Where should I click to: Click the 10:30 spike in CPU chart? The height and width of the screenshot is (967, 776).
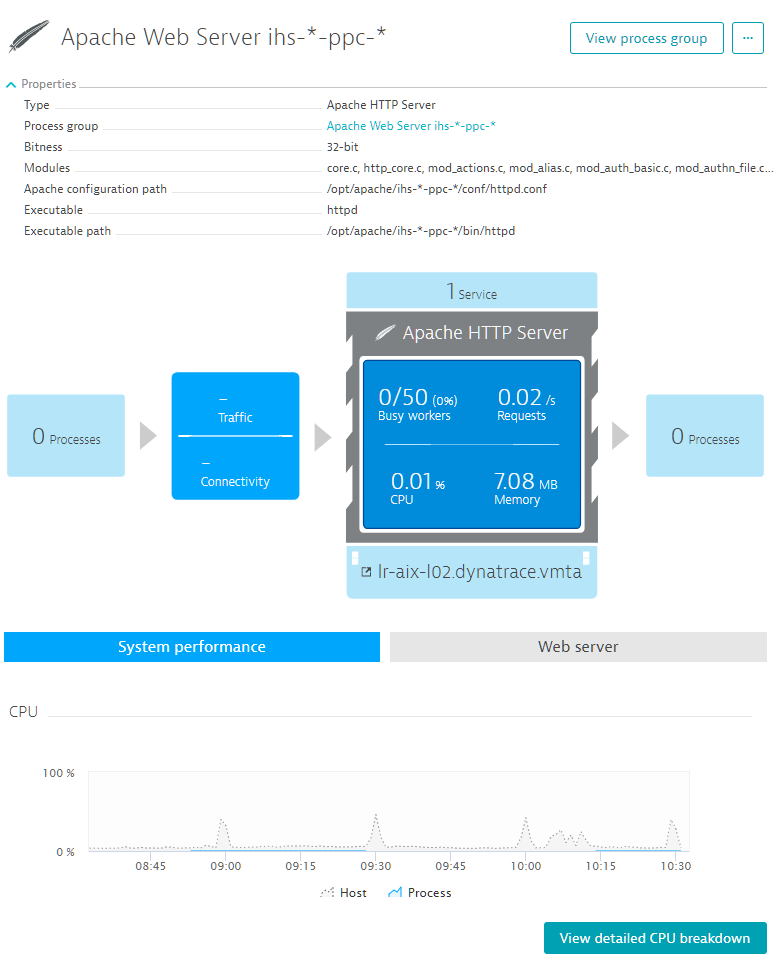click(673, 834)
